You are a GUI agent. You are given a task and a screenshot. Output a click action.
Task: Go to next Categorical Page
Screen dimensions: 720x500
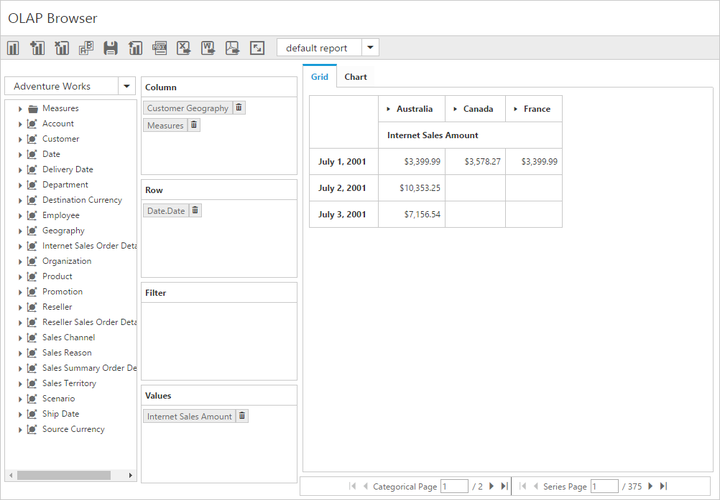point(490,487)
